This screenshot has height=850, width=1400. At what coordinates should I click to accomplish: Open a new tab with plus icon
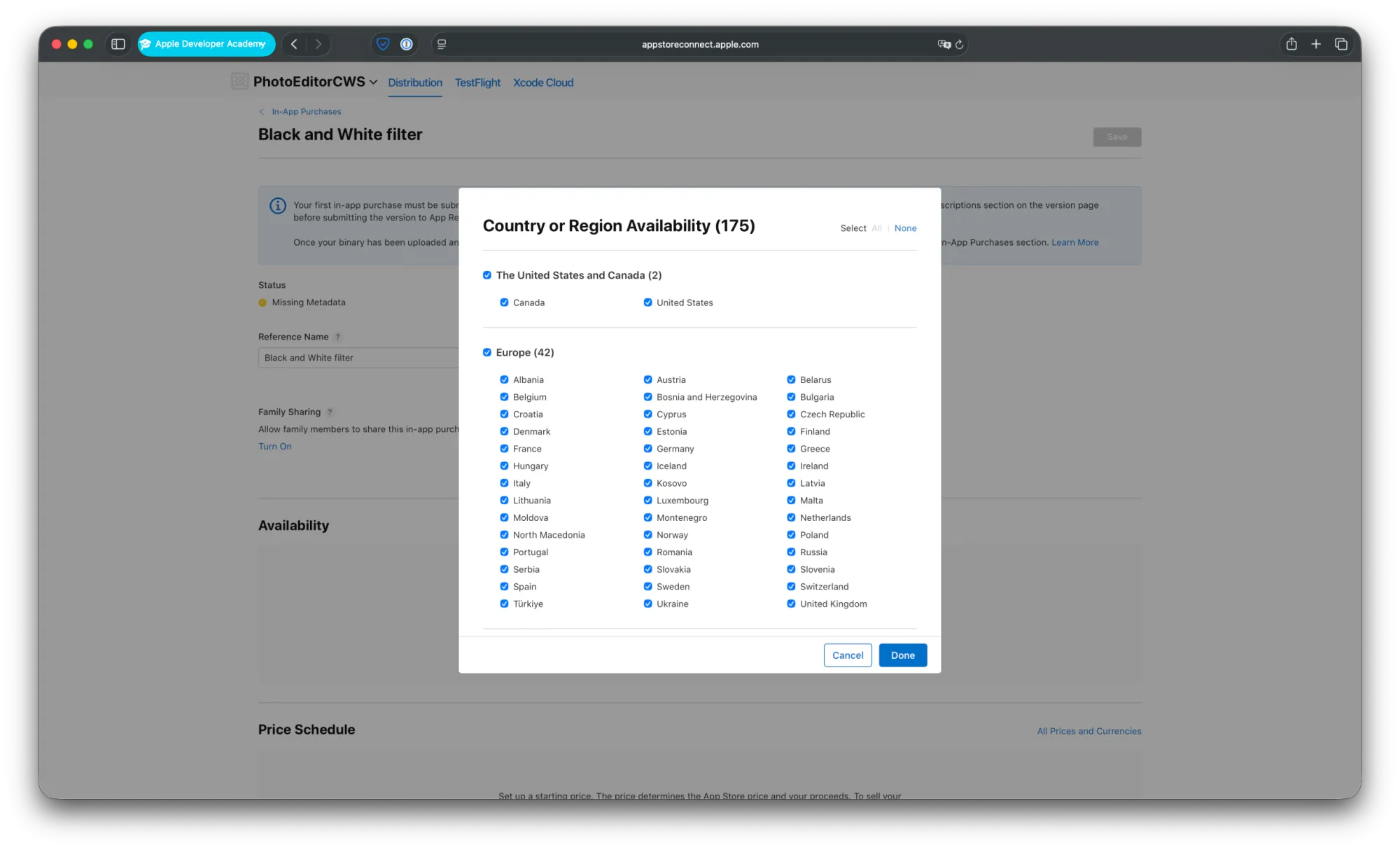pos(1316,44)
